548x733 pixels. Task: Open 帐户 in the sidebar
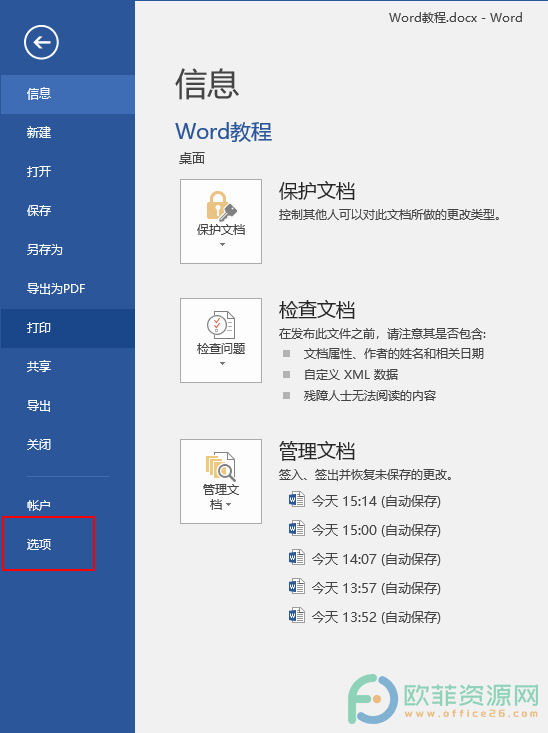68,505
